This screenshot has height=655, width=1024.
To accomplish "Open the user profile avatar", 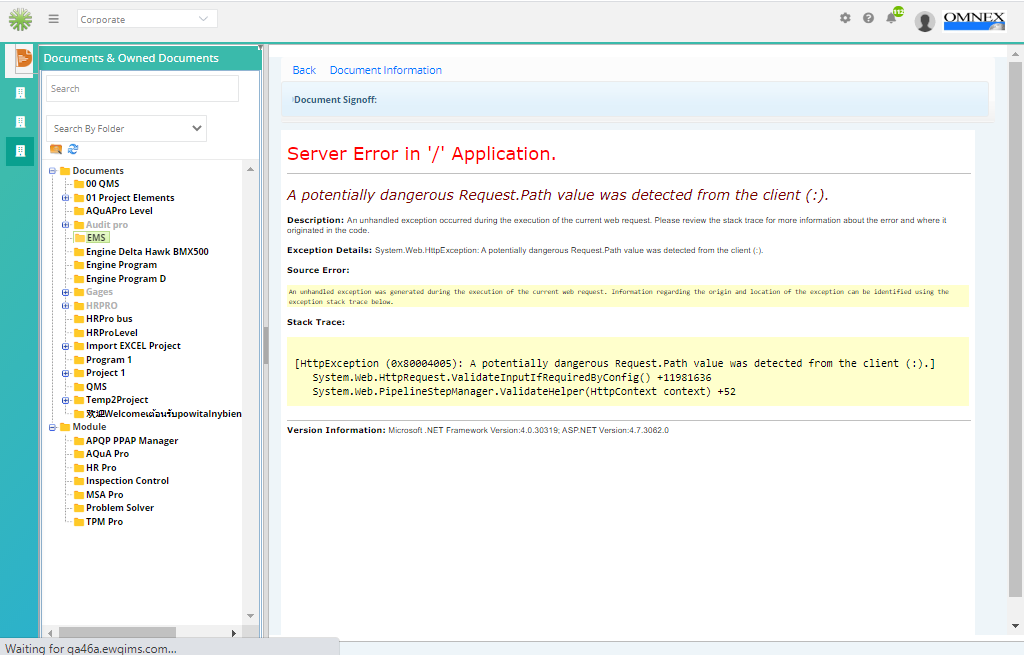I will [925, 21].
